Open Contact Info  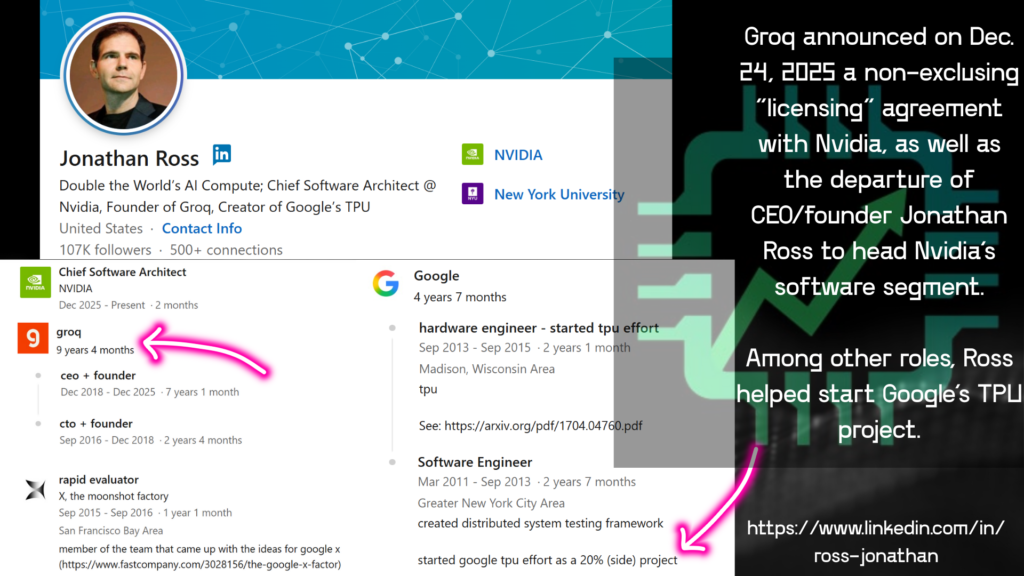202,228
